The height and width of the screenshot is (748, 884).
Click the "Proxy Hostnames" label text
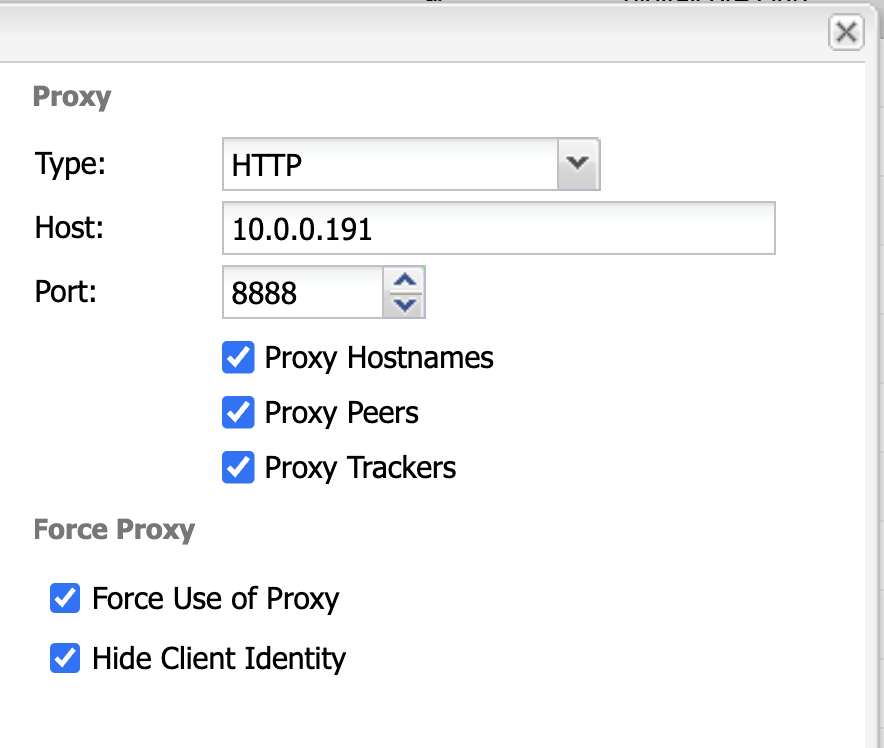point(378,358)
